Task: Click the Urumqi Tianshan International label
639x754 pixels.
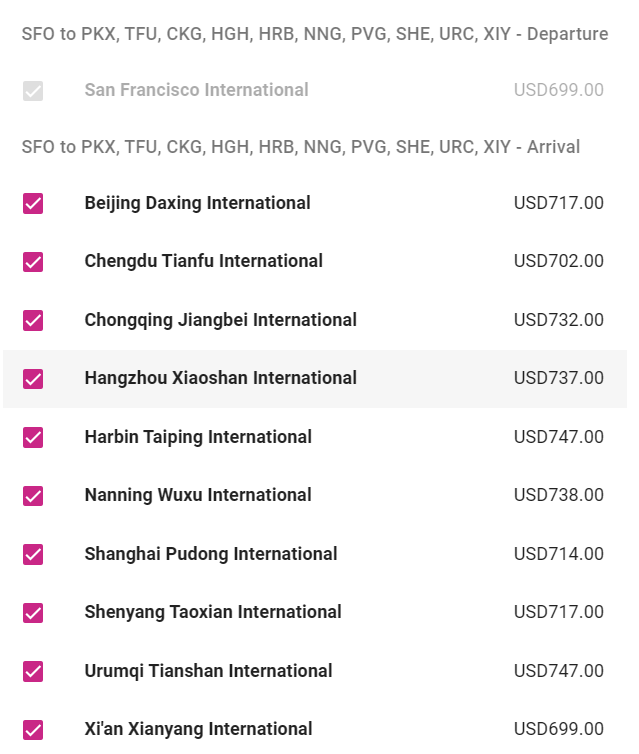Action: [208, 671]
